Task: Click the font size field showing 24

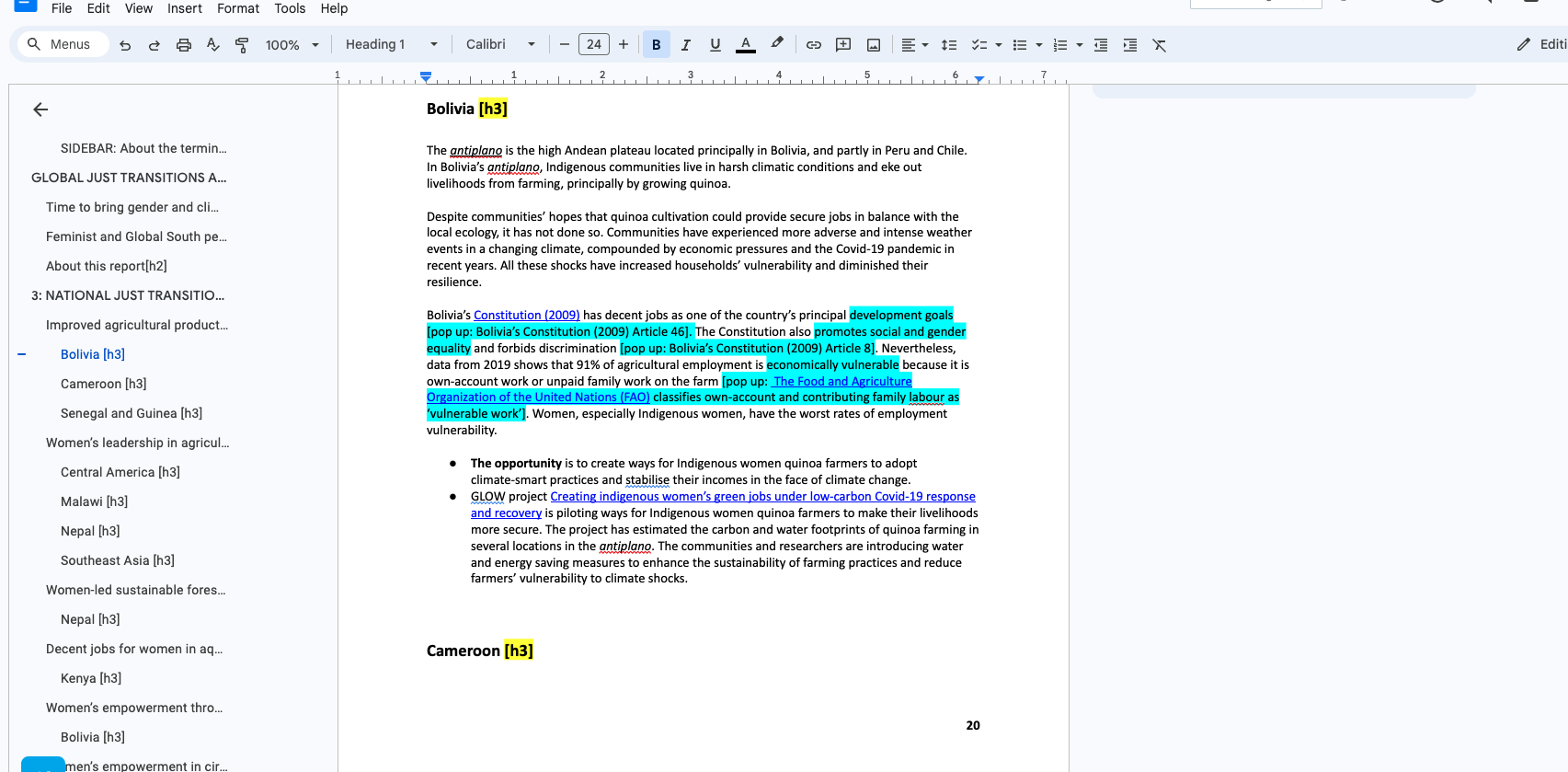Action: [594, 44]
